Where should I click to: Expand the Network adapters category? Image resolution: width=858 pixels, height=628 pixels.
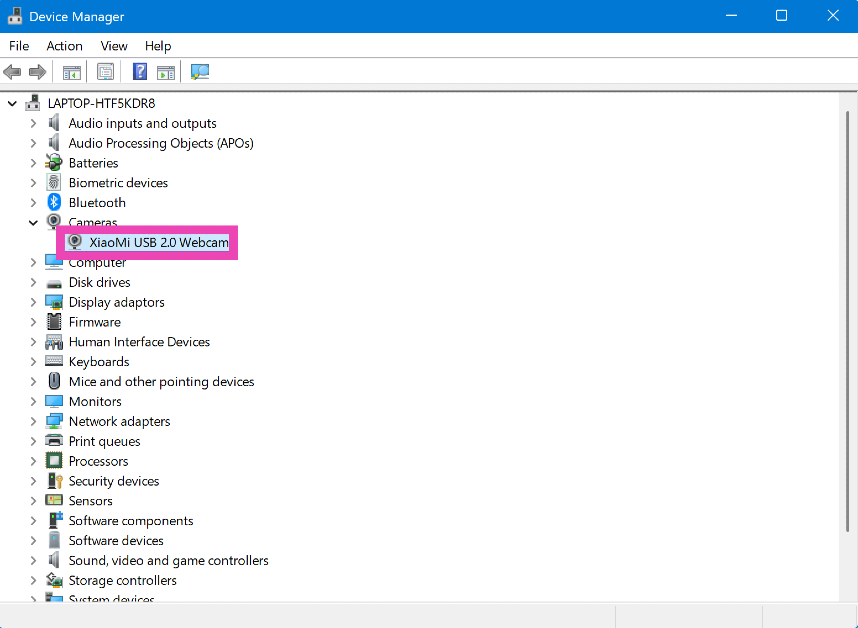point(33,421)
